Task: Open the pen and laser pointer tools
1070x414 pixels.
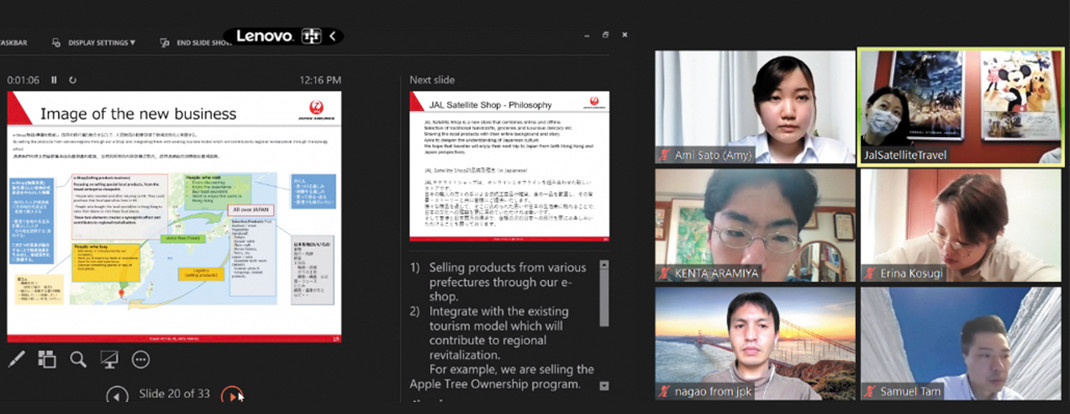Action: (16, 359)
